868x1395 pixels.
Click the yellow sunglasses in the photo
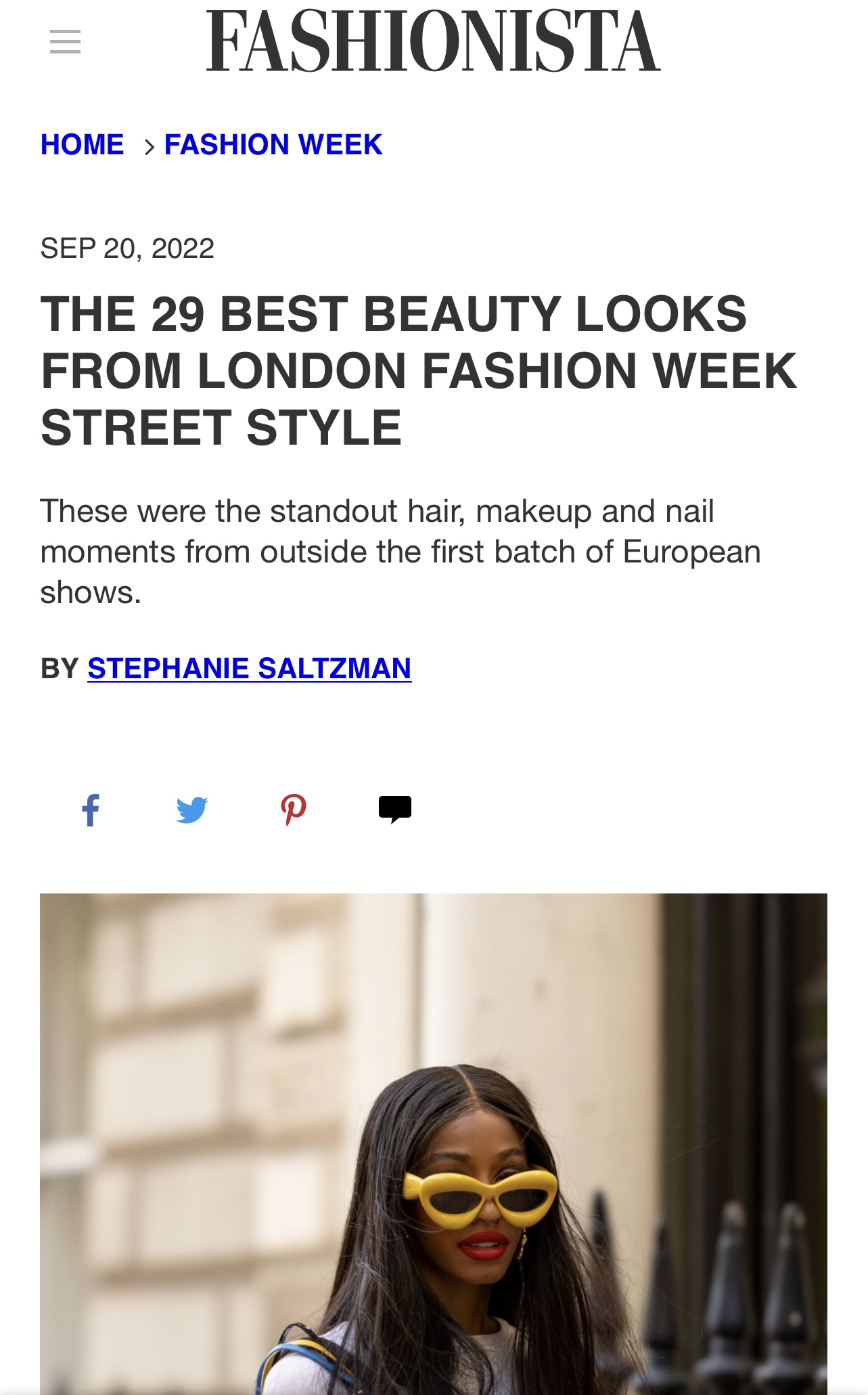click(480, 1197)
